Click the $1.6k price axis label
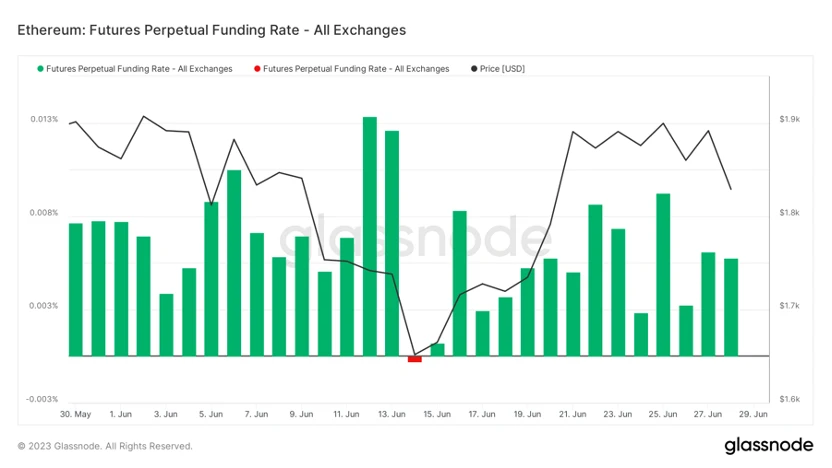 coord(789,399)
